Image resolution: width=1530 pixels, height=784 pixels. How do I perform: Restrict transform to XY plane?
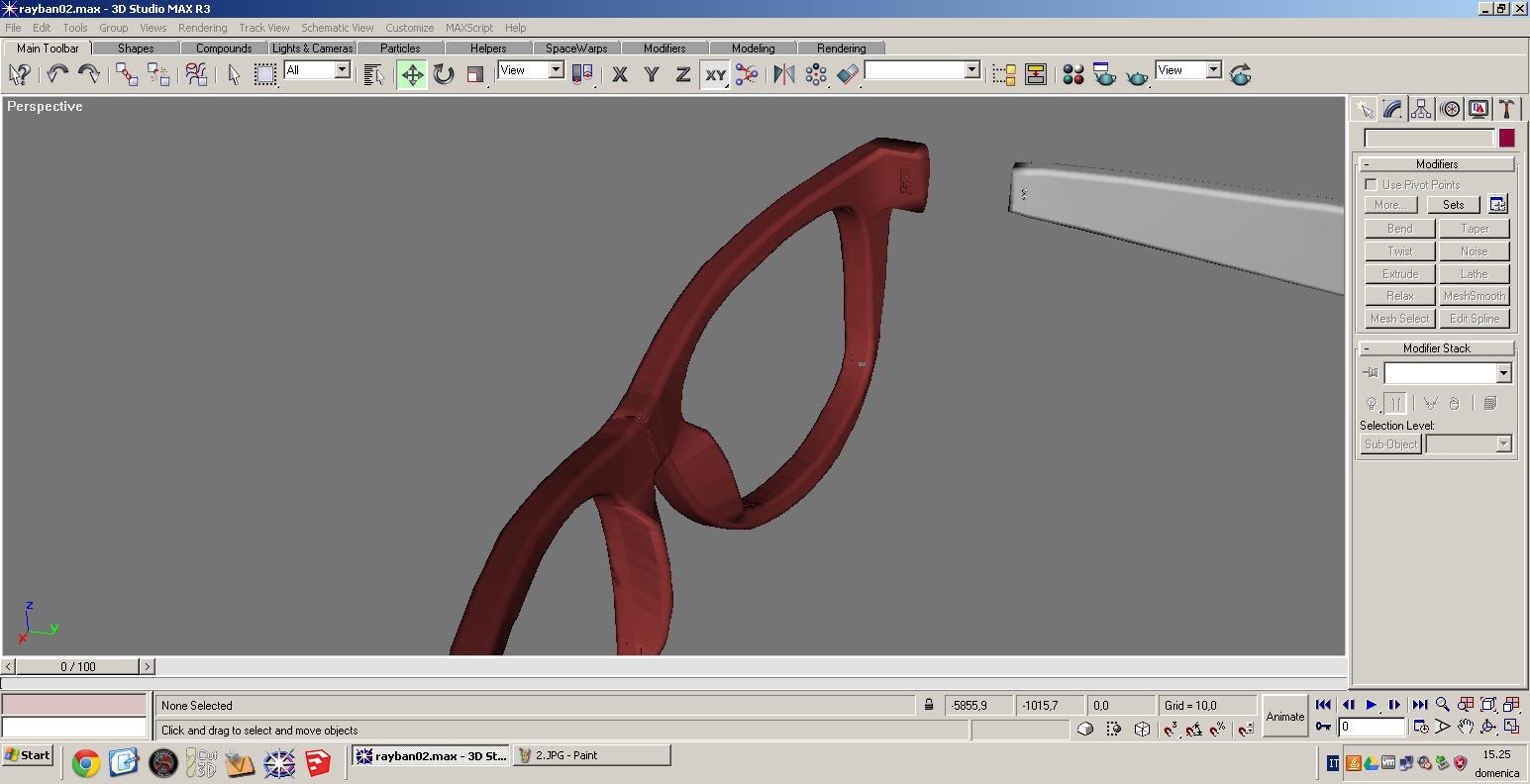(x=715, y=74)
